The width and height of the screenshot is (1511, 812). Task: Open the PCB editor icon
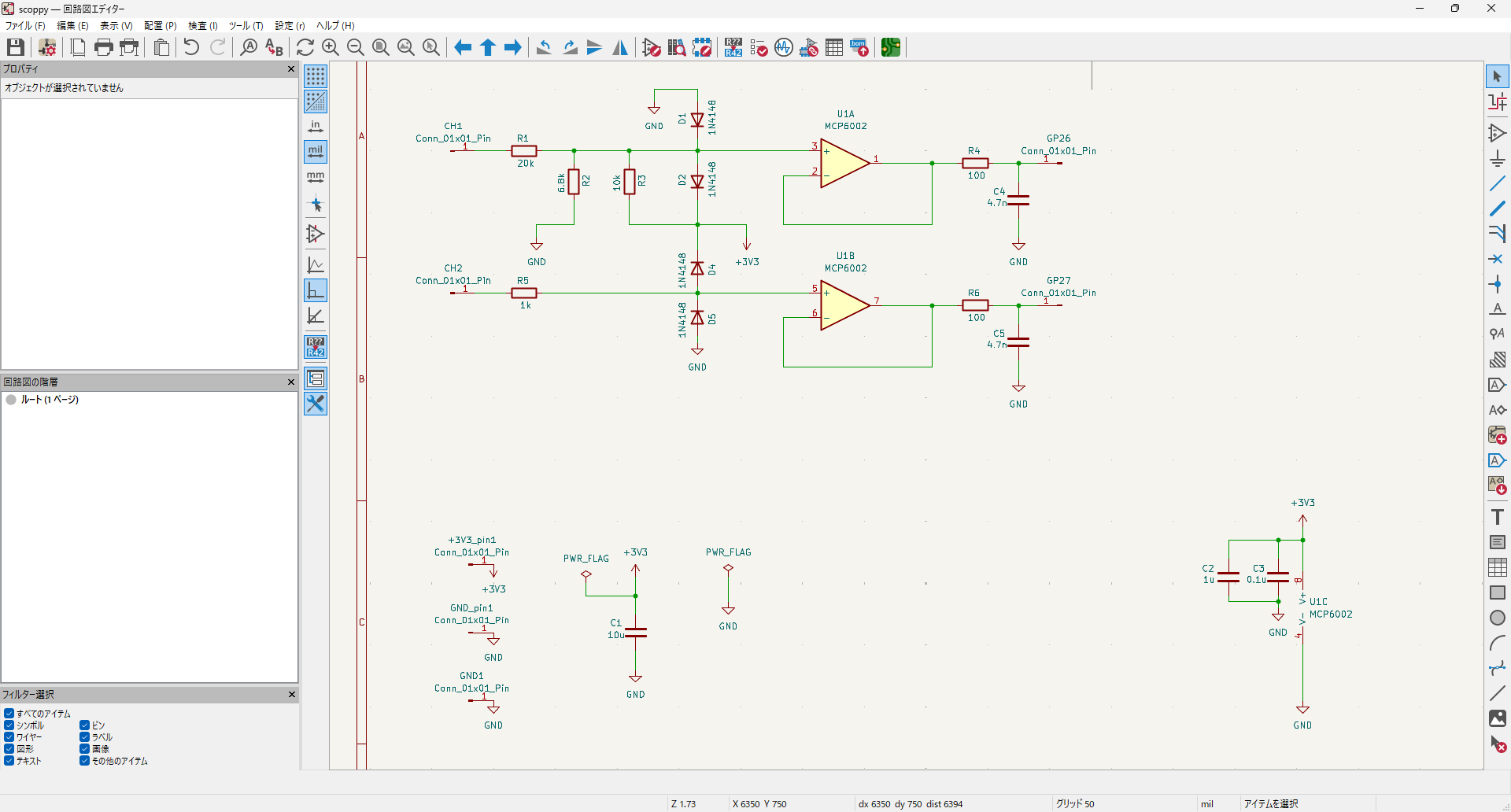pos(891,47)
